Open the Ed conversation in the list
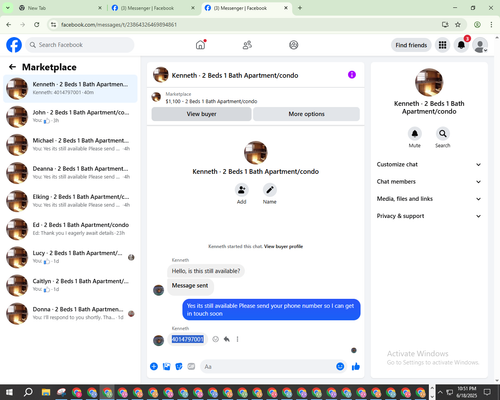The height and width of the screenshot is (400, 500). [70, 229]
